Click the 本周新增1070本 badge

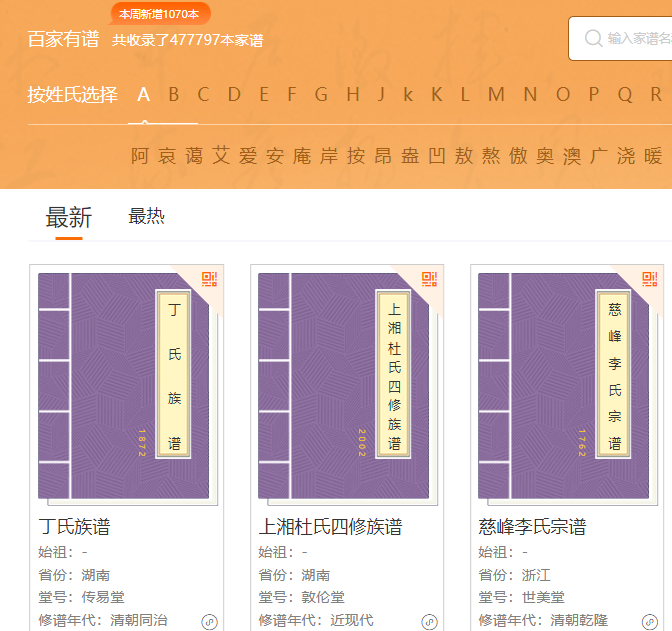pos(159,14)
